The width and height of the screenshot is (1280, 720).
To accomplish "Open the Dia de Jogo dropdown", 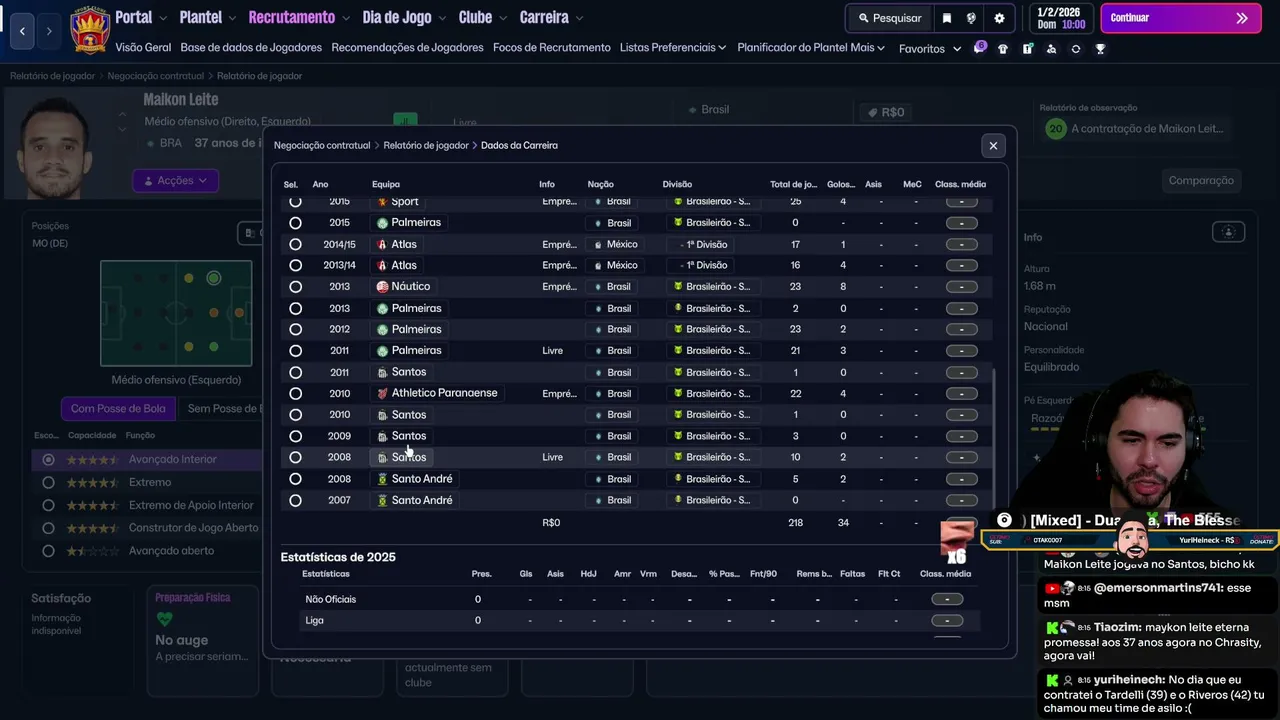I will click(404, 18).
